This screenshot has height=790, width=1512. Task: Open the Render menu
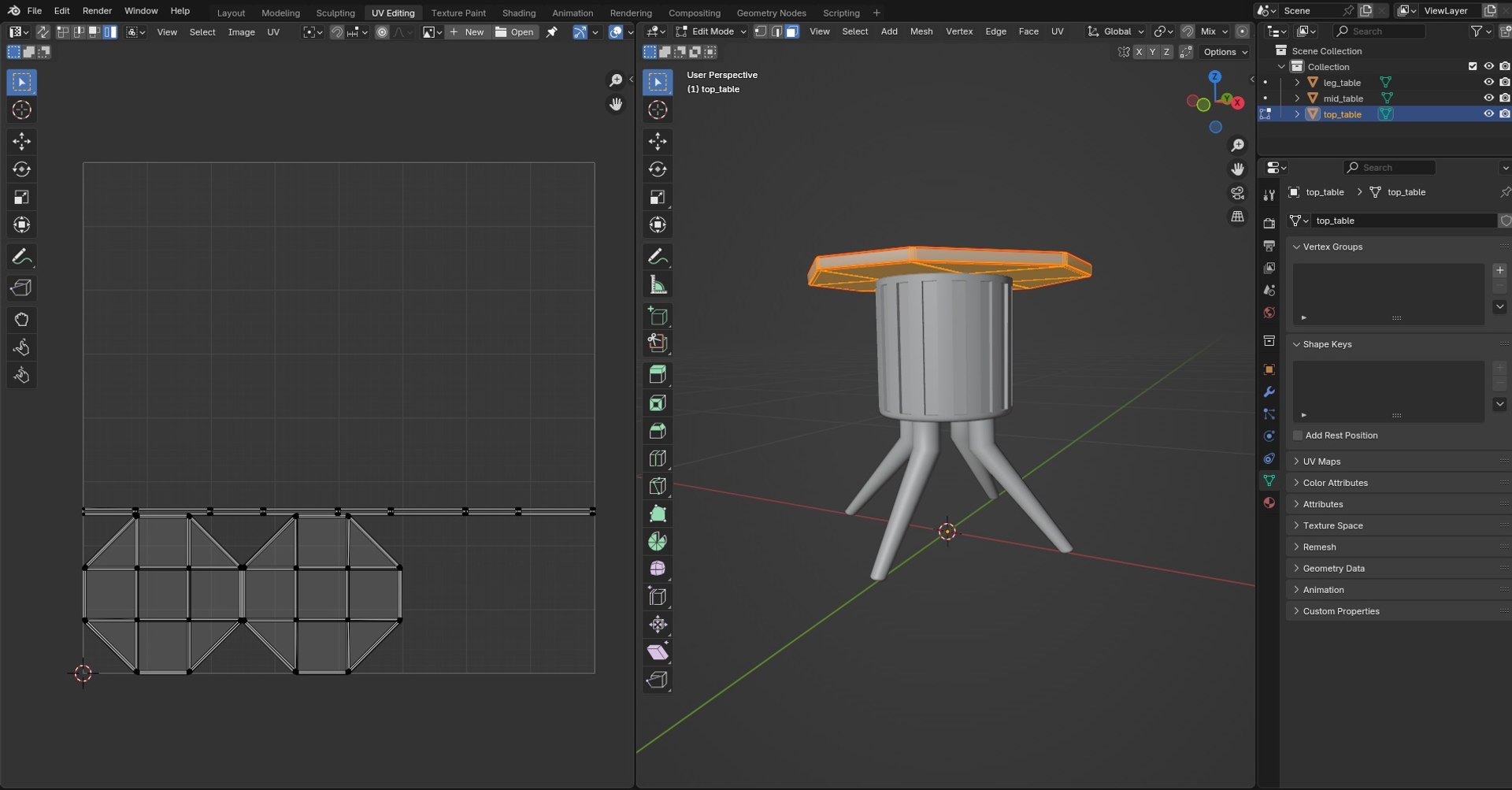[x=97, y=11]
